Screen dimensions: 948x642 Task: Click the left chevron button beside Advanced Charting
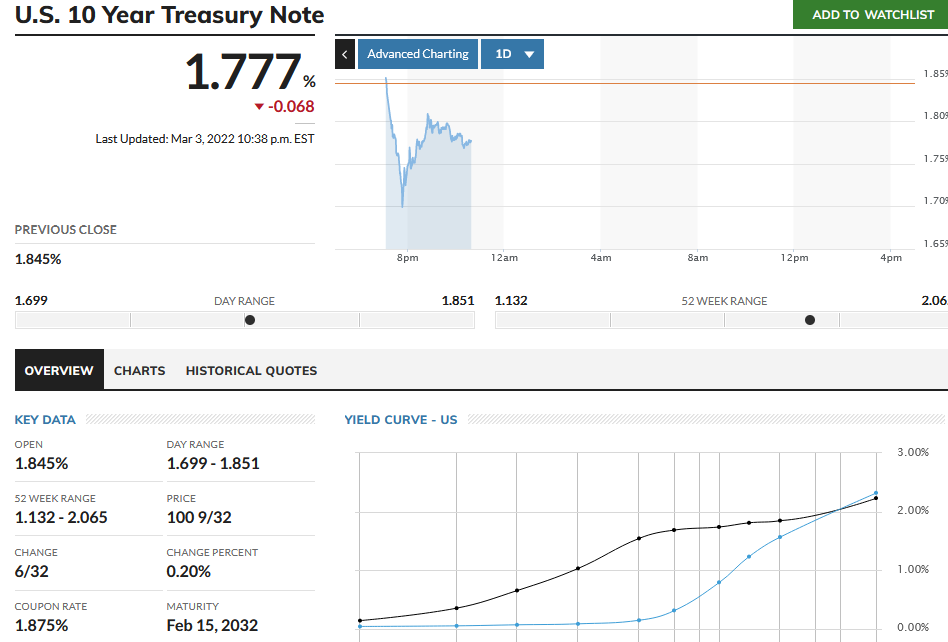[345, 54]
